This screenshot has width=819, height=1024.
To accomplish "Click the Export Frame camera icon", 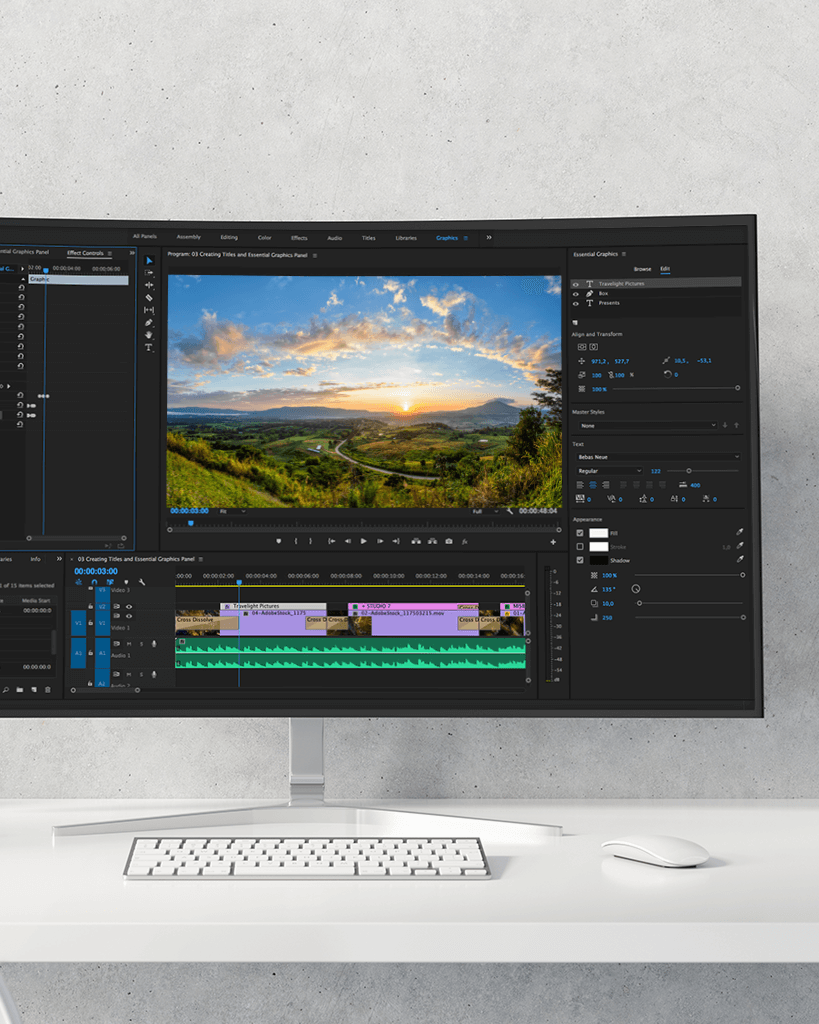I will pyautogui.click(x=448, y=541).
